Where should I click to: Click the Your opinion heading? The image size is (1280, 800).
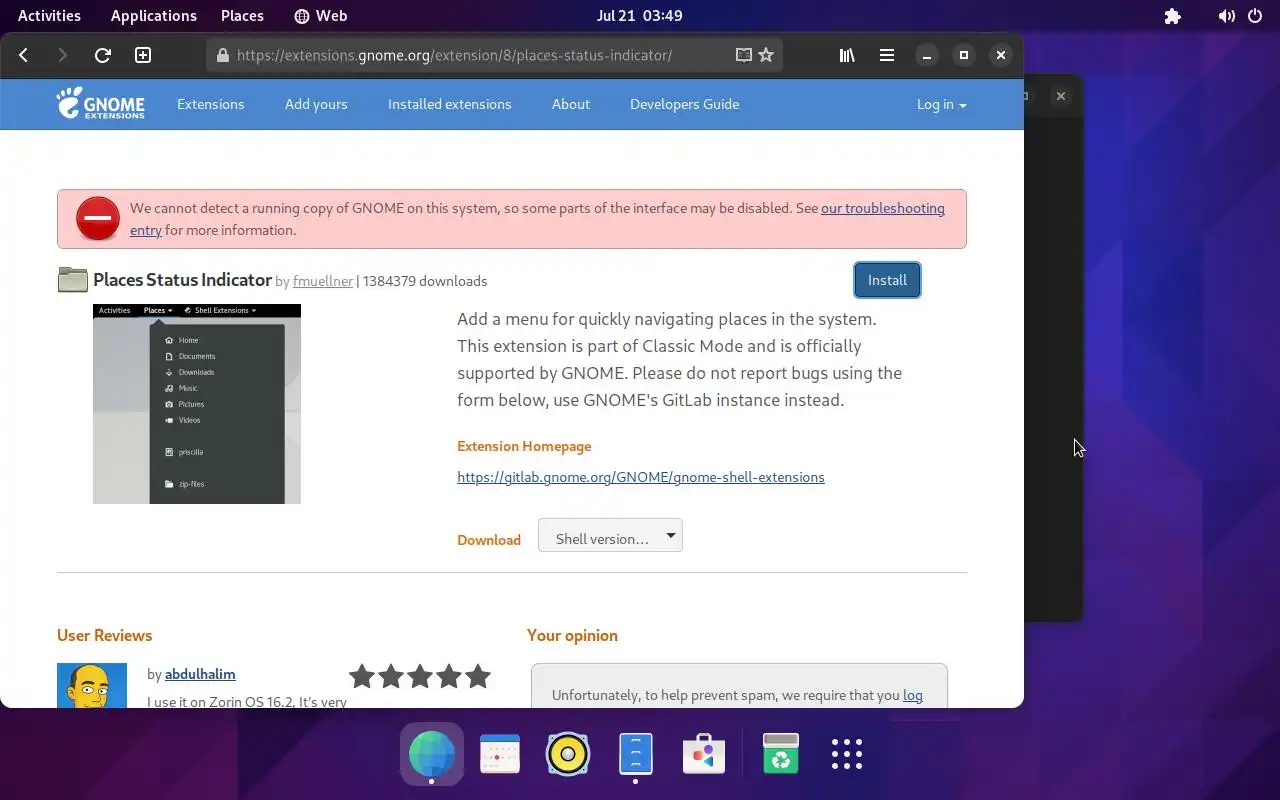coord(572,635)
